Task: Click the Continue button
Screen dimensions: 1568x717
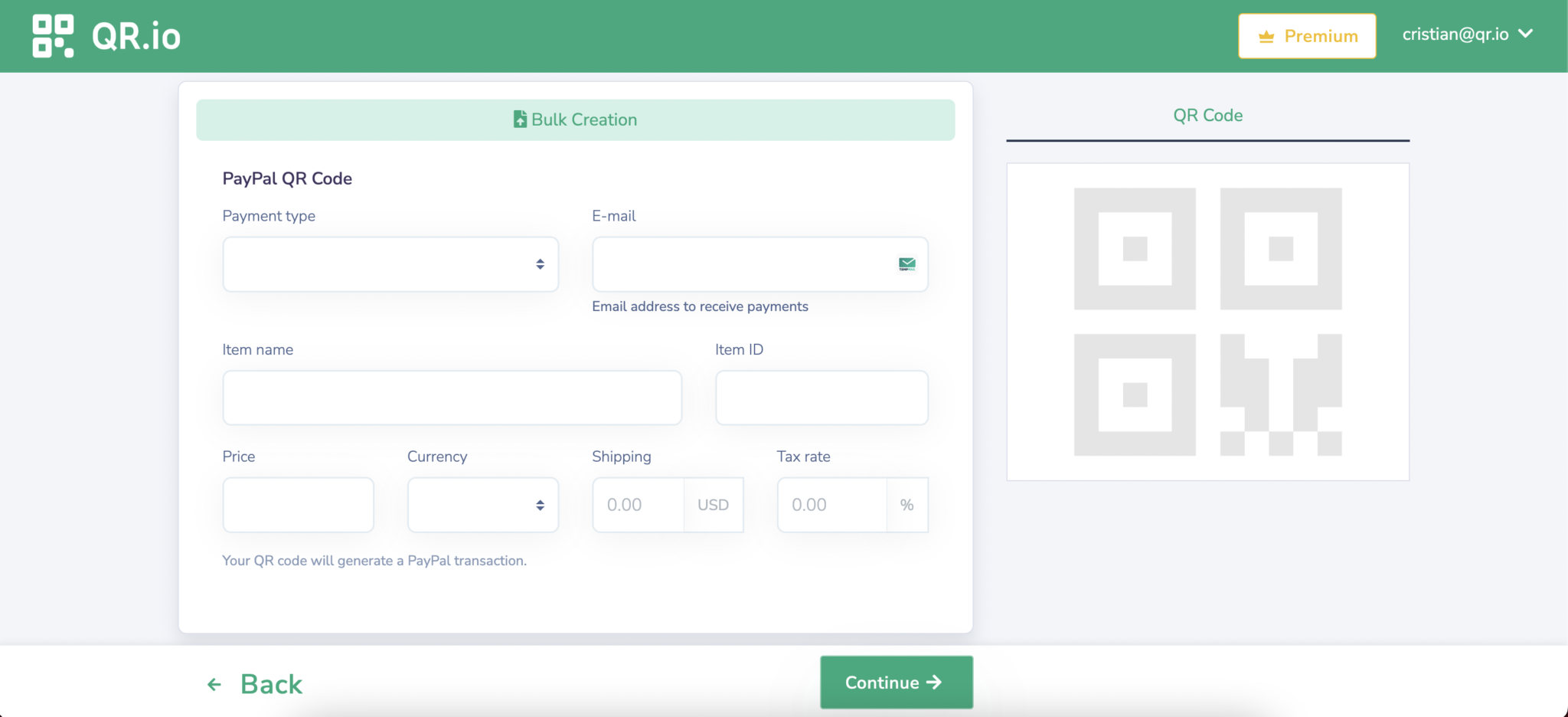Action: click(896, 682)
